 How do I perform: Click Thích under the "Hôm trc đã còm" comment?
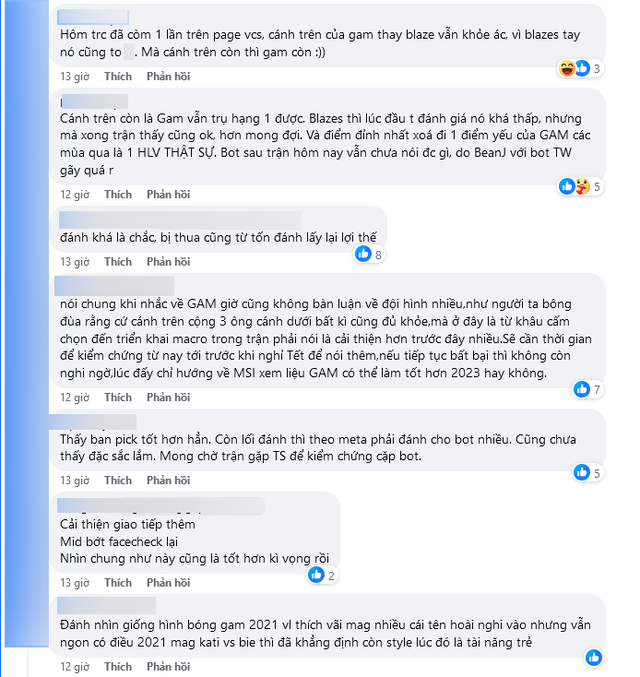tap(118, 76)
